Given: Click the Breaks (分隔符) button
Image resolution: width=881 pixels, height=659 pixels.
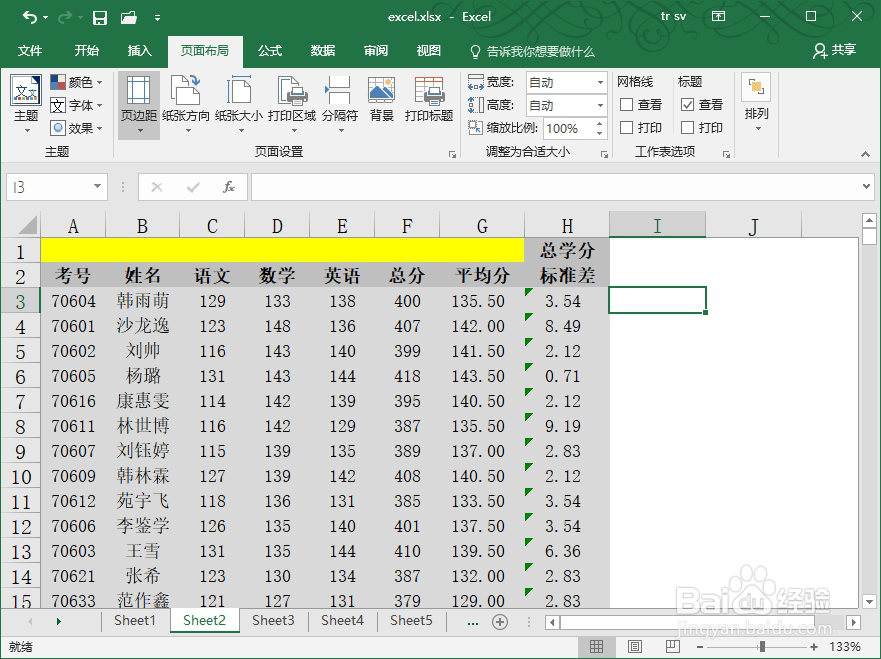Looking at the screenshot, I should tap(340, 106).
